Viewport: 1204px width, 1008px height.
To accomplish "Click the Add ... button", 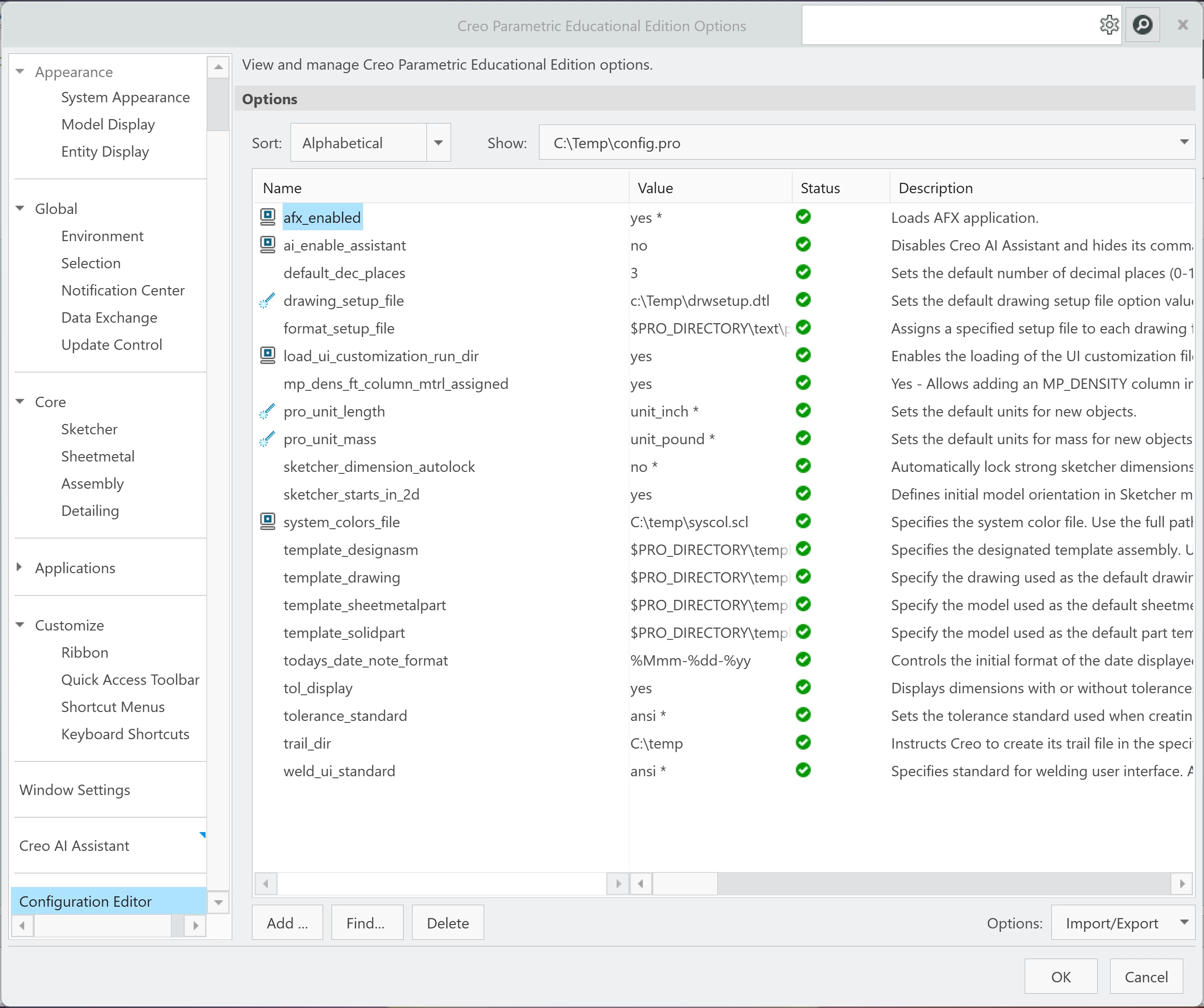I will point(287,923).
